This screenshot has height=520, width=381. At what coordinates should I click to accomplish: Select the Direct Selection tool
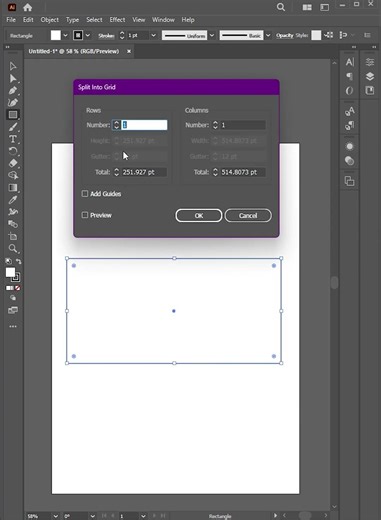pos(13,79)
